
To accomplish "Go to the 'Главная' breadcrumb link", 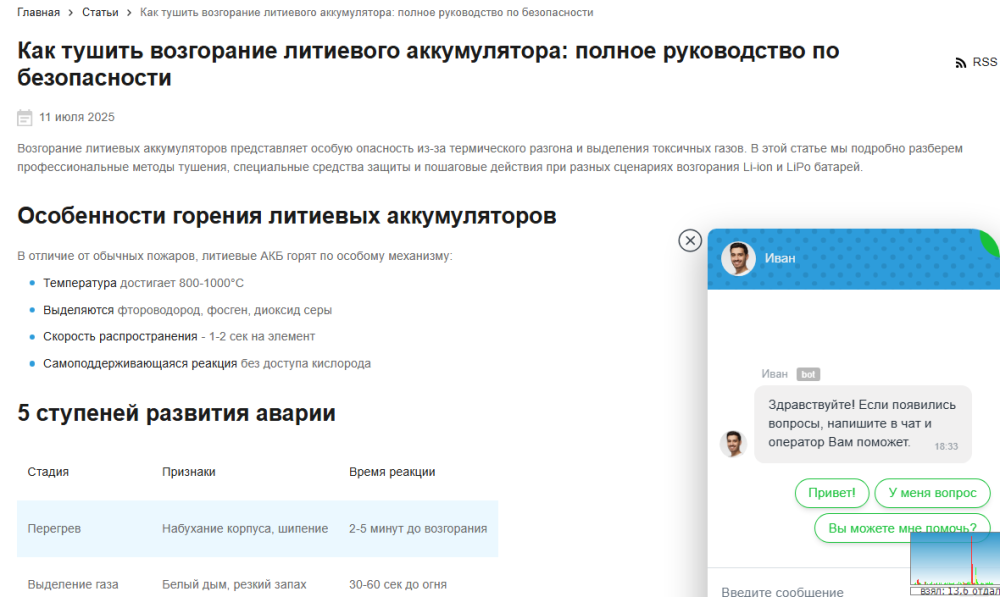I will click(38, 13).
